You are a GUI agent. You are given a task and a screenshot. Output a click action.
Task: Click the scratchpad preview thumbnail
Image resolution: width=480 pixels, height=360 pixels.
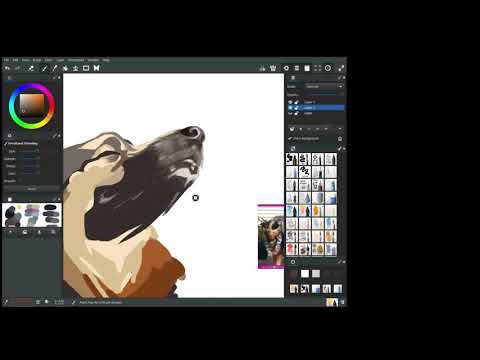point(32,215)
